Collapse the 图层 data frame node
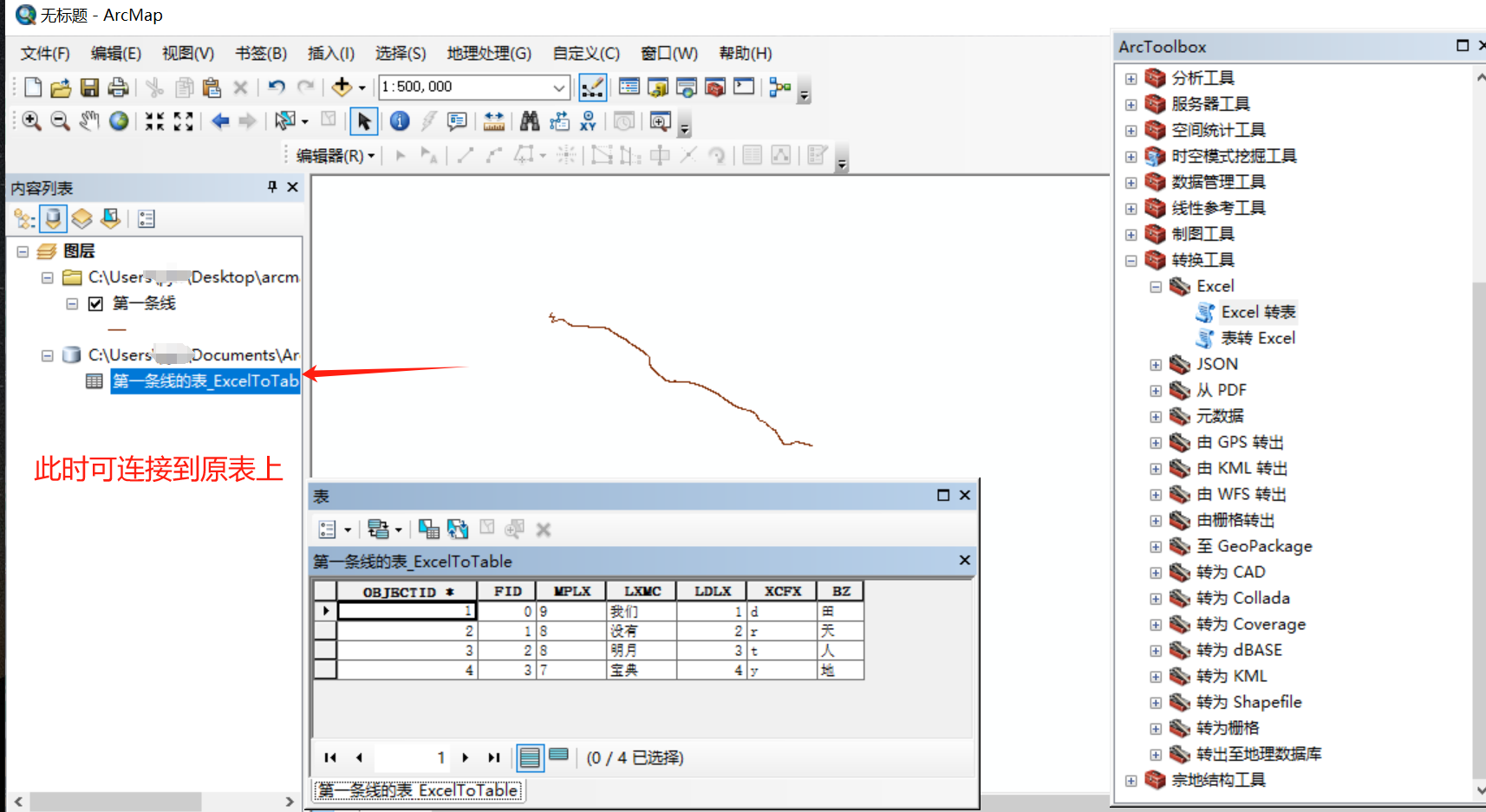The image size is (1486, 812). (23, 252)
